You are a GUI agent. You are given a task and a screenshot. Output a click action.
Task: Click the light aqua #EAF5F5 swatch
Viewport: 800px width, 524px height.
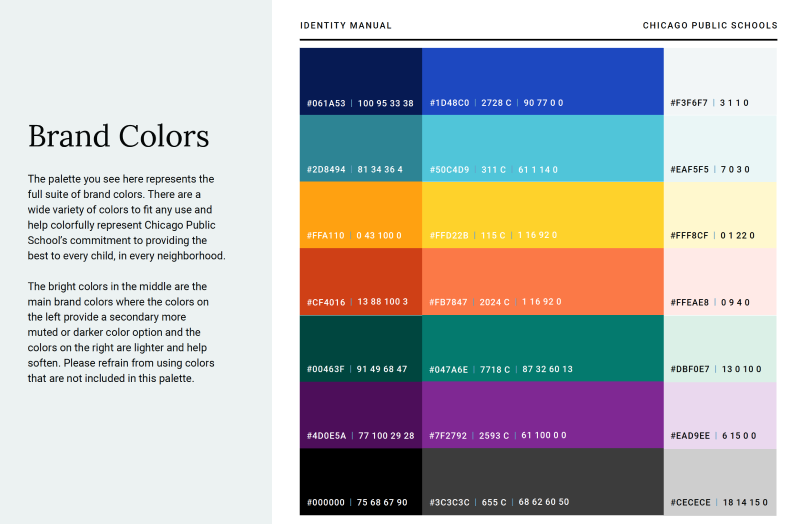point(720,148)
